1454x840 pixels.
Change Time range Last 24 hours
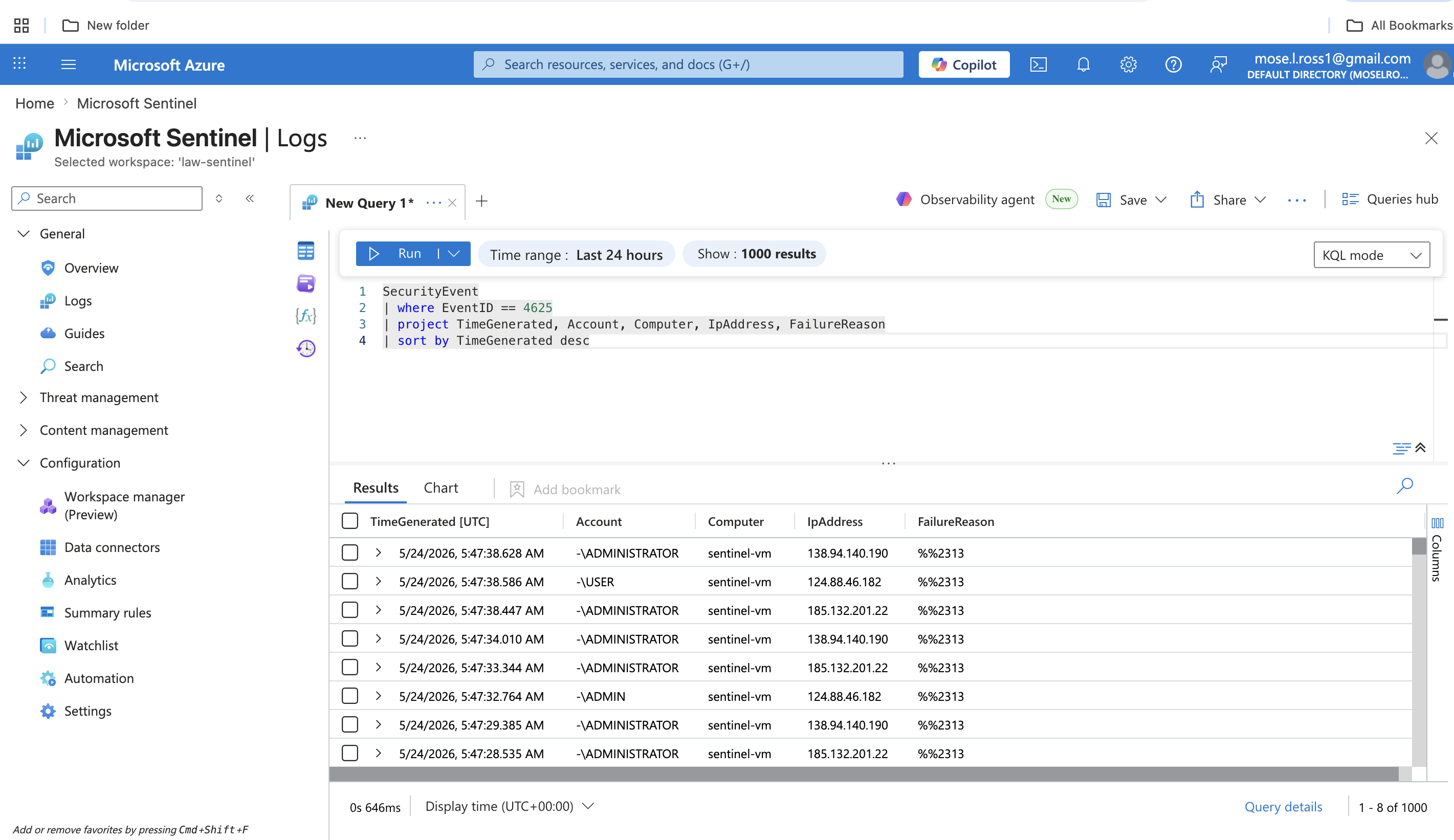(x=577, y=254)
